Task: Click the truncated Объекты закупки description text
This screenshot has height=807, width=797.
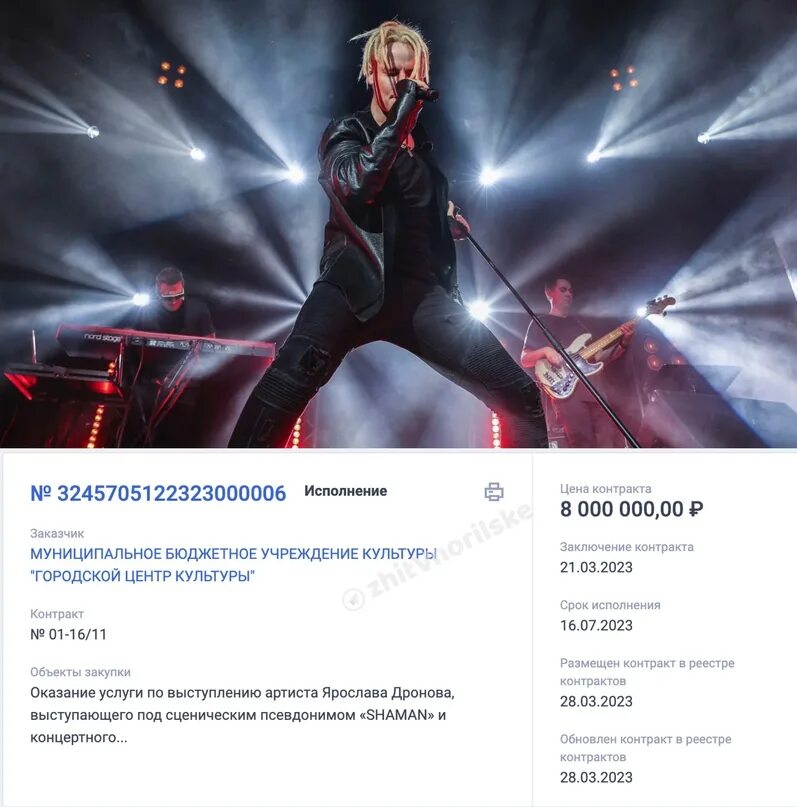Action: click(x=242, y=715)
